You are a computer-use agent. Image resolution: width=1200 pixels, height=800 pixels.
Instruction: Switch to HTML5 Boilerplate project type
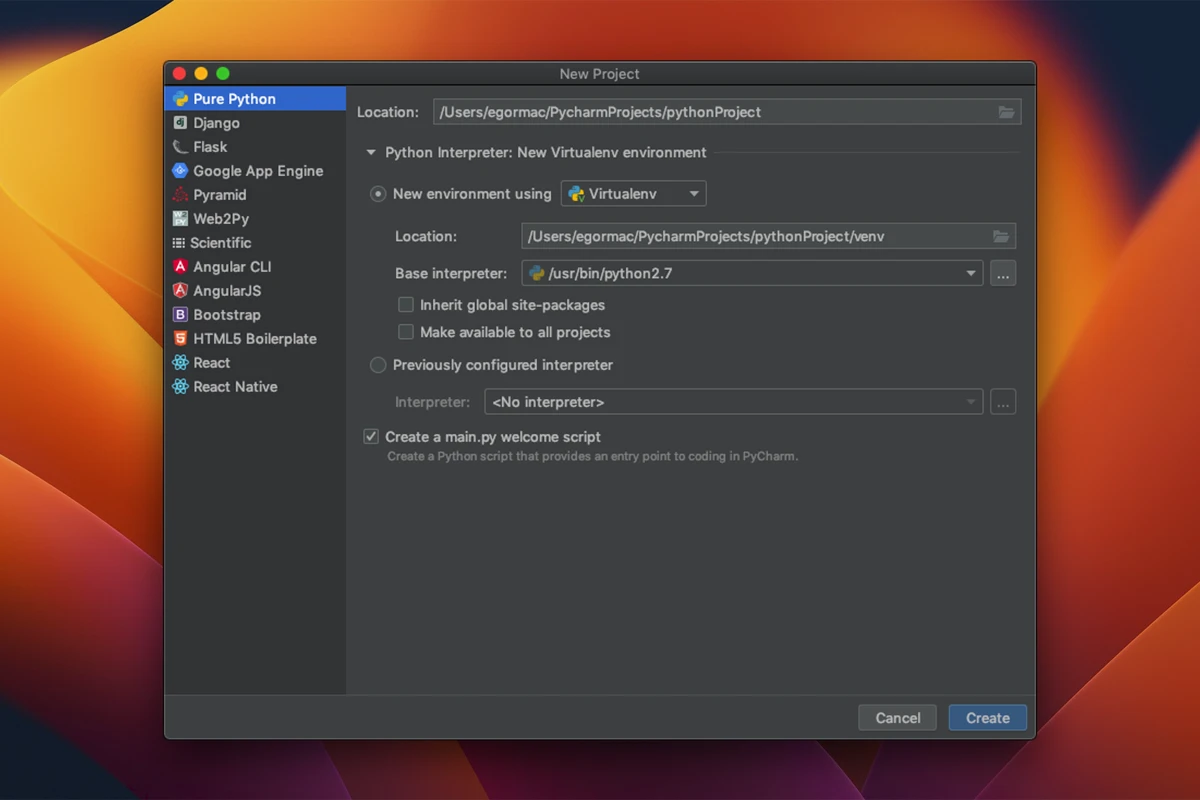click(180, 338)
